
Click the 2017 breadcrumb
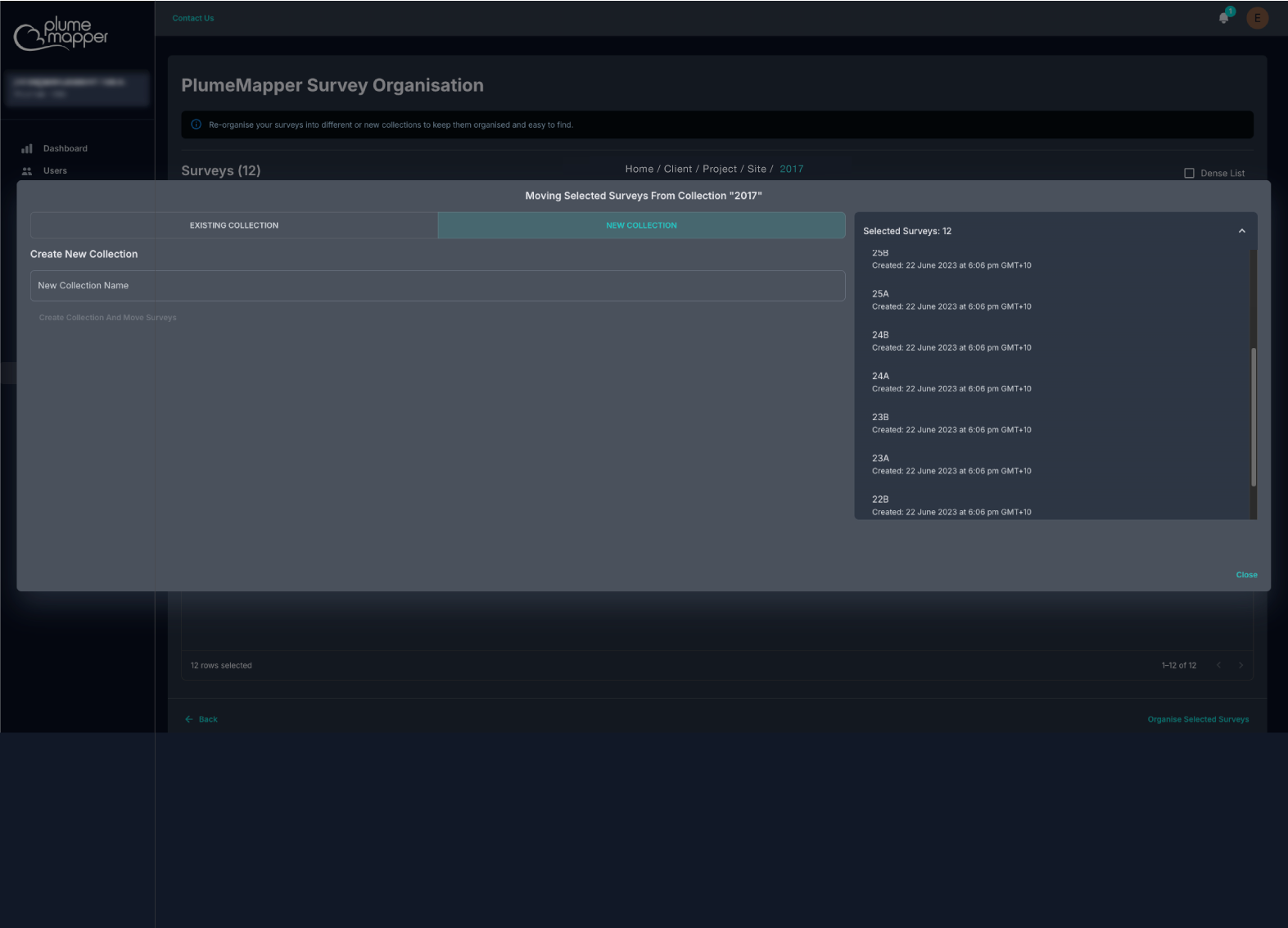(x=791, y=169)
